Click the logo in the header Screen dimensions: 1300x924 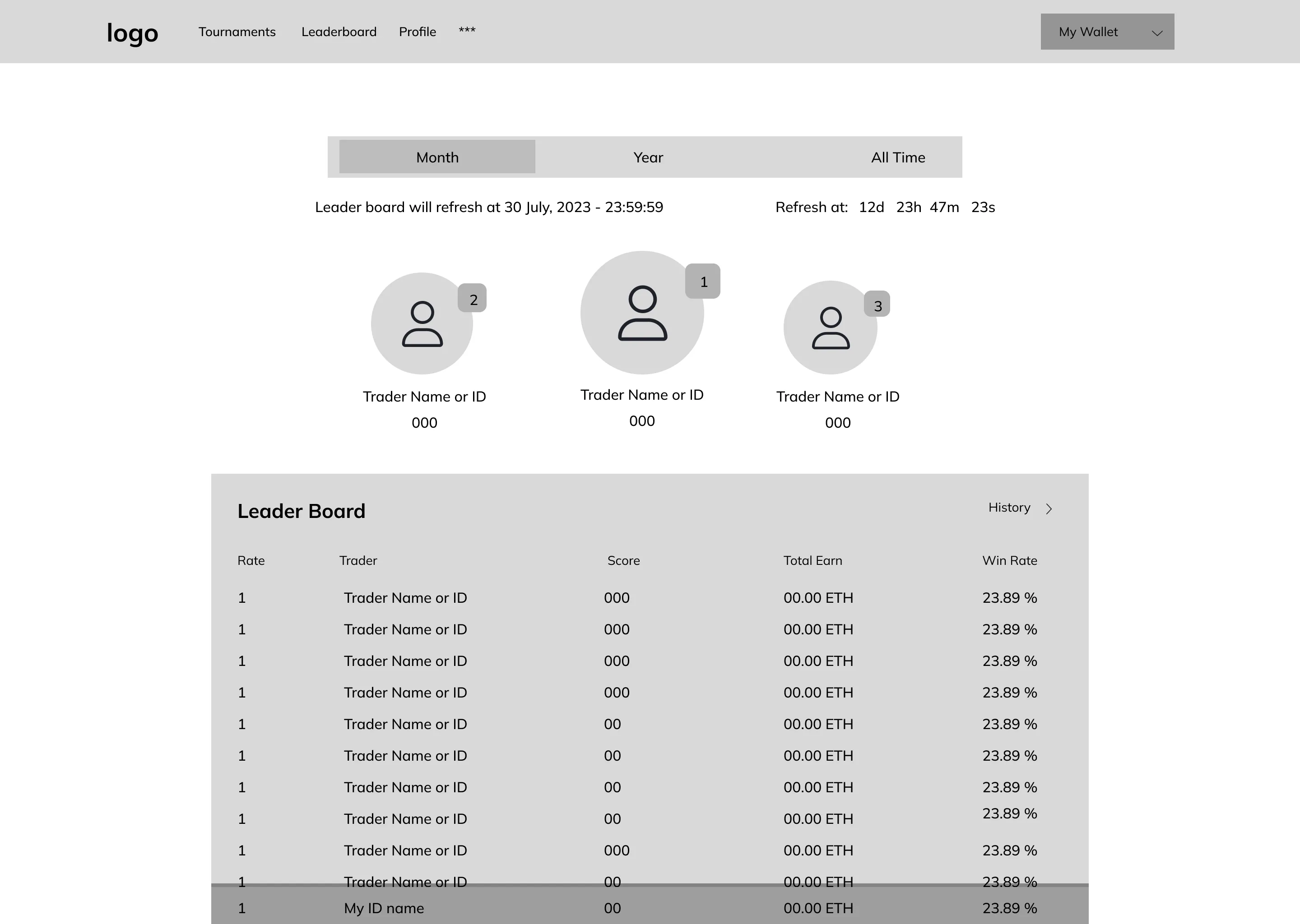(x=132, y=33)
